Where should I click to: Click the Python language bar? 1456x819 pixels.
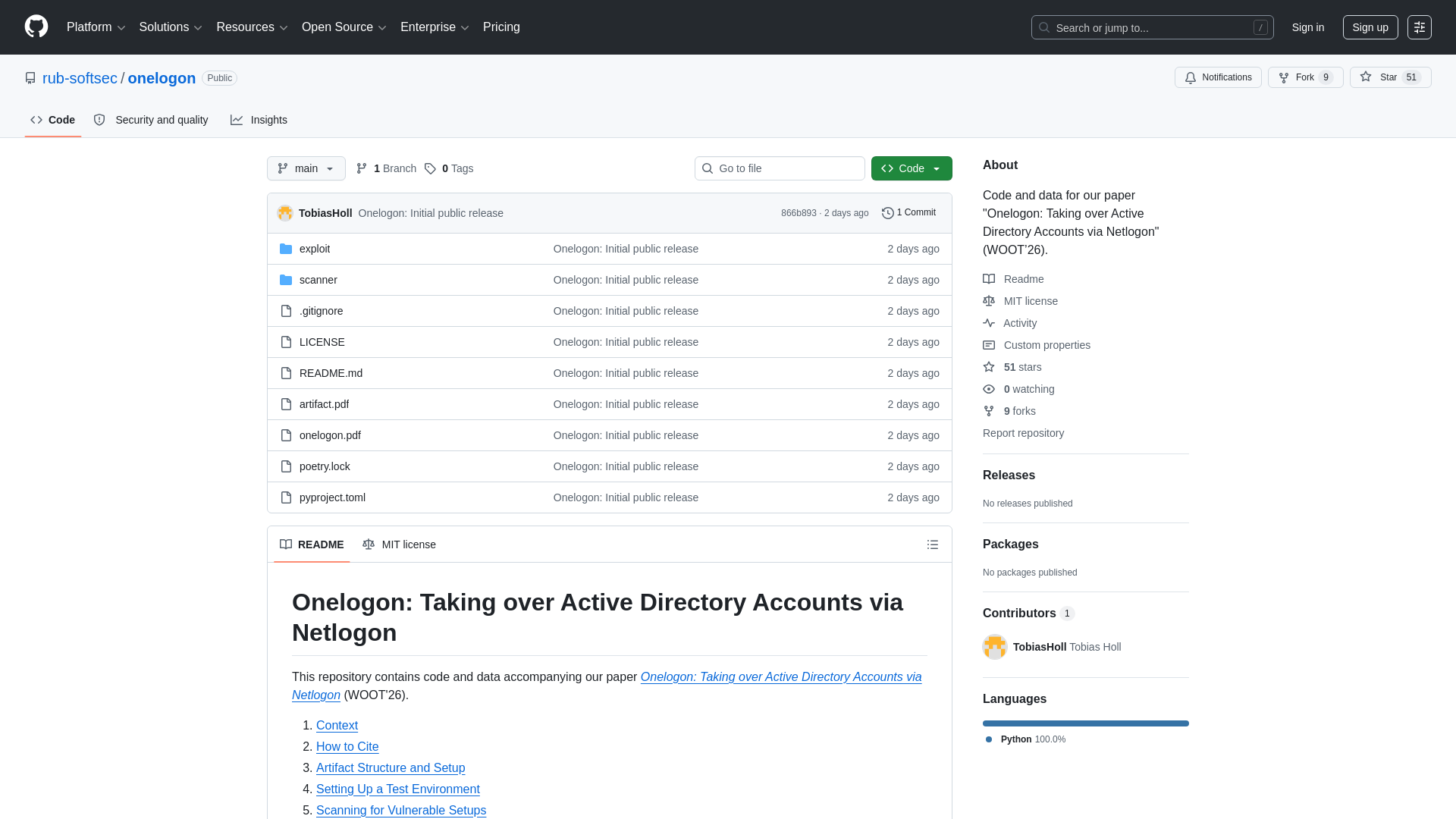coord(1086,723)
